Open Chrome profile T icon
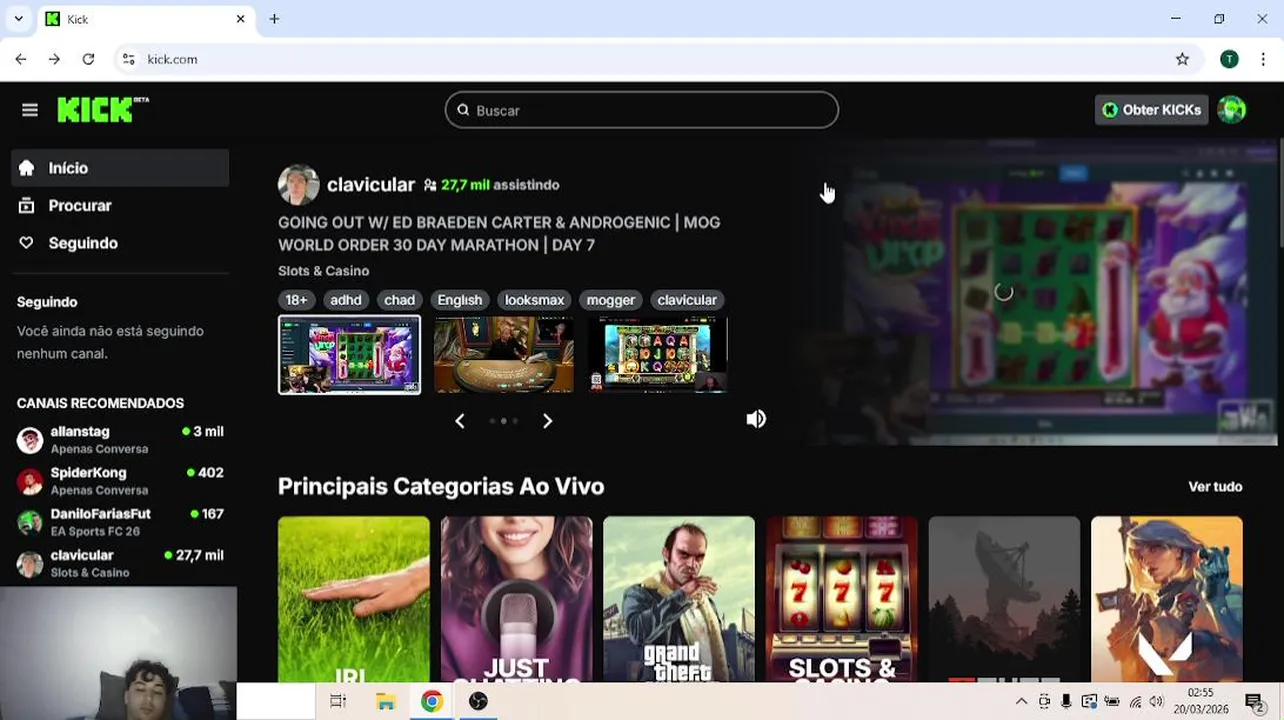1284x720 pixels. pos(1229,59)
